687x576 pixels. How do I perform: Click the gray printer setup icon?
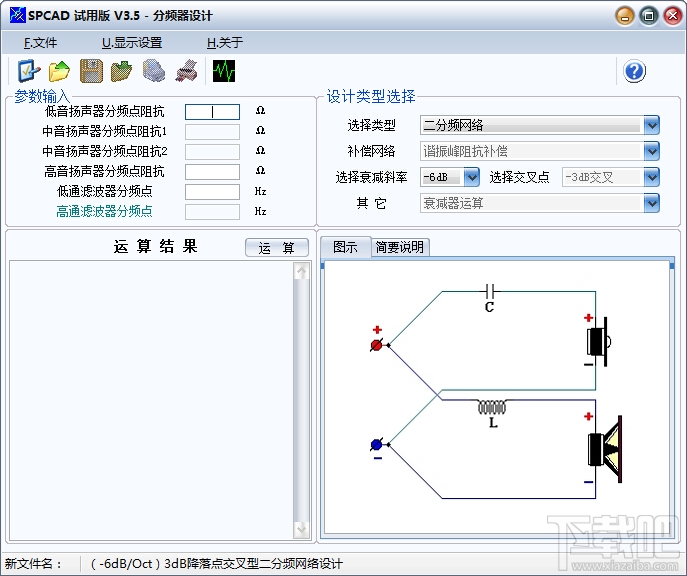coord(154,71)
